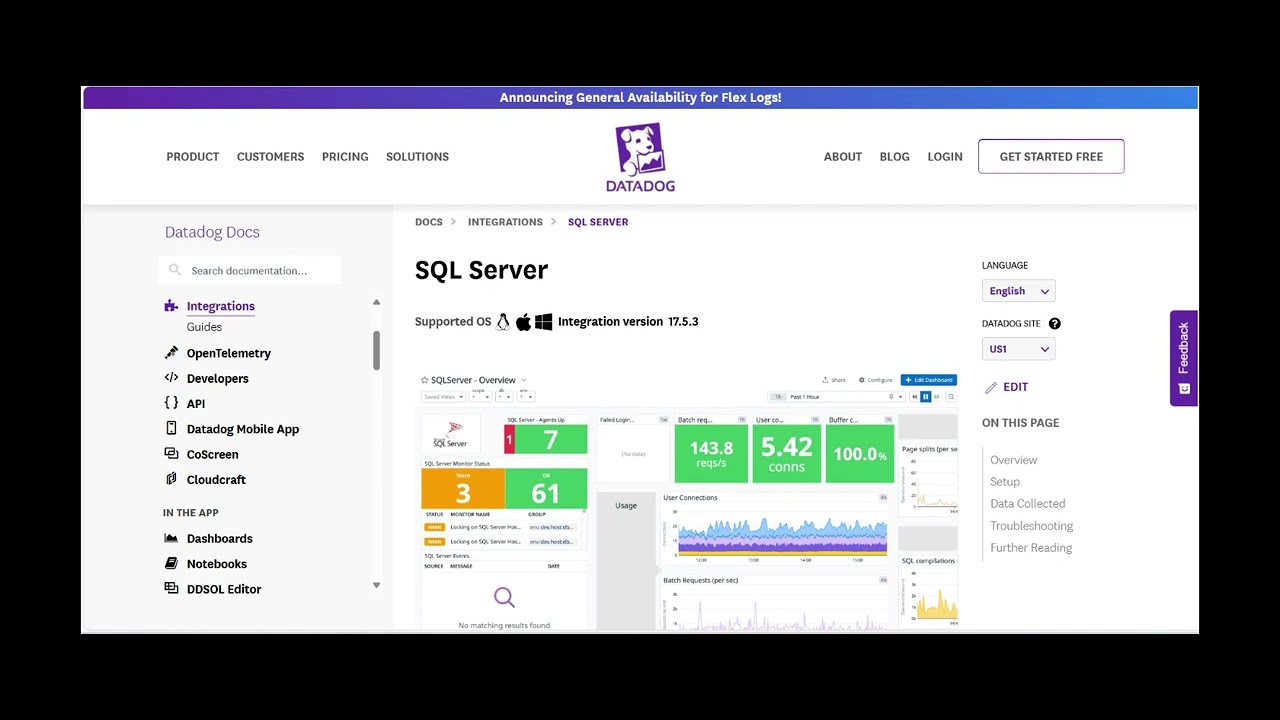Open the Datadog Site dropdown US1
Viewport: 1280px width, 720px height.
[1018, 349]
